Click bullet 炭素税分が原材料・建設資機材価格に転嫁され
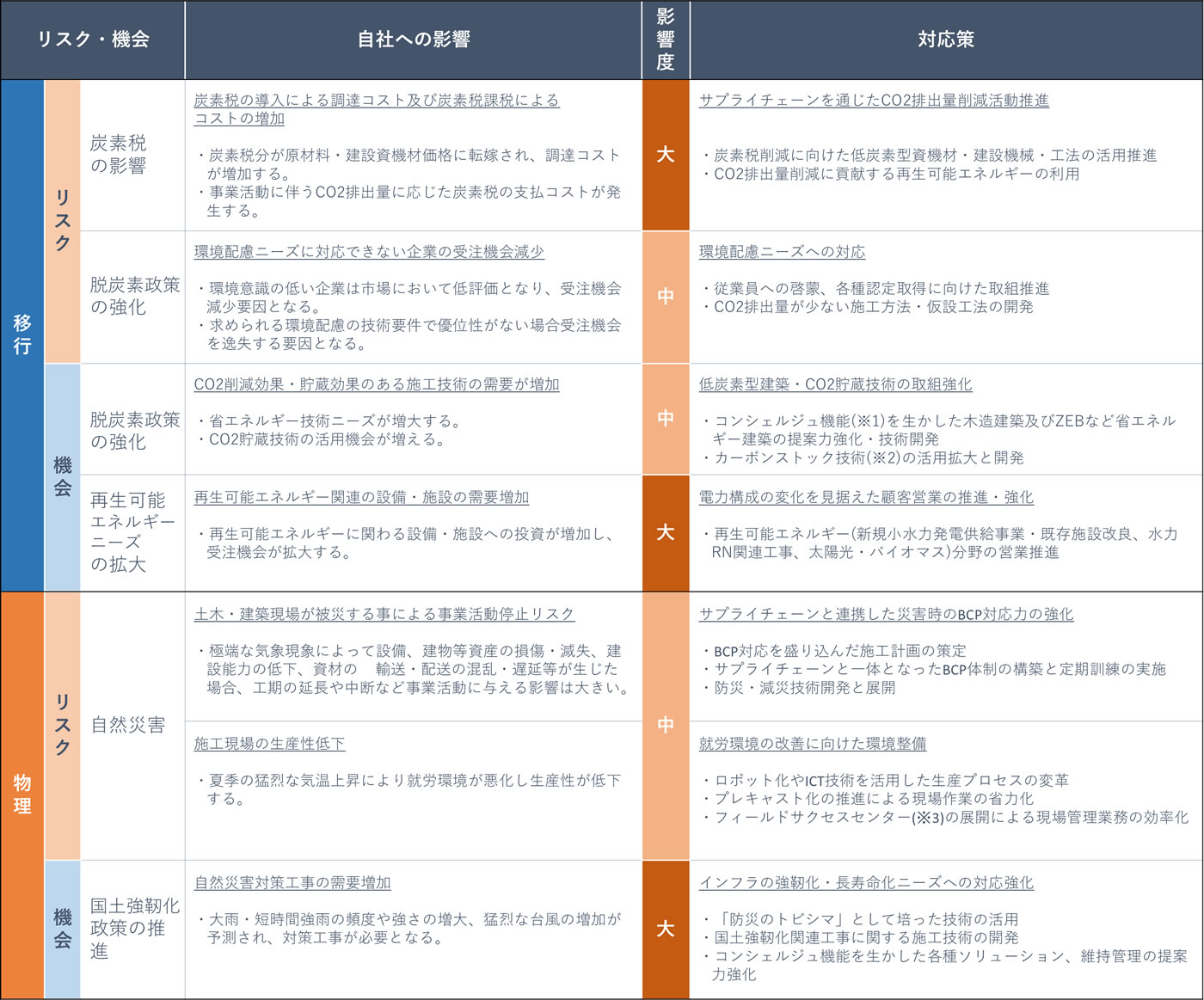 coord(408,164)
